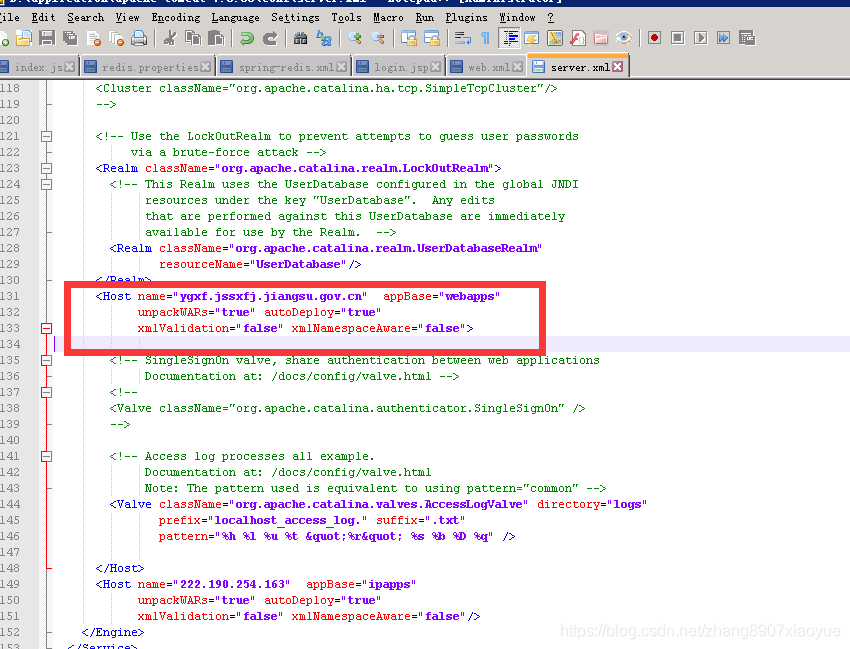
Task: Collapse the comment fold at line 124
Action: click(x=47, y=184)
